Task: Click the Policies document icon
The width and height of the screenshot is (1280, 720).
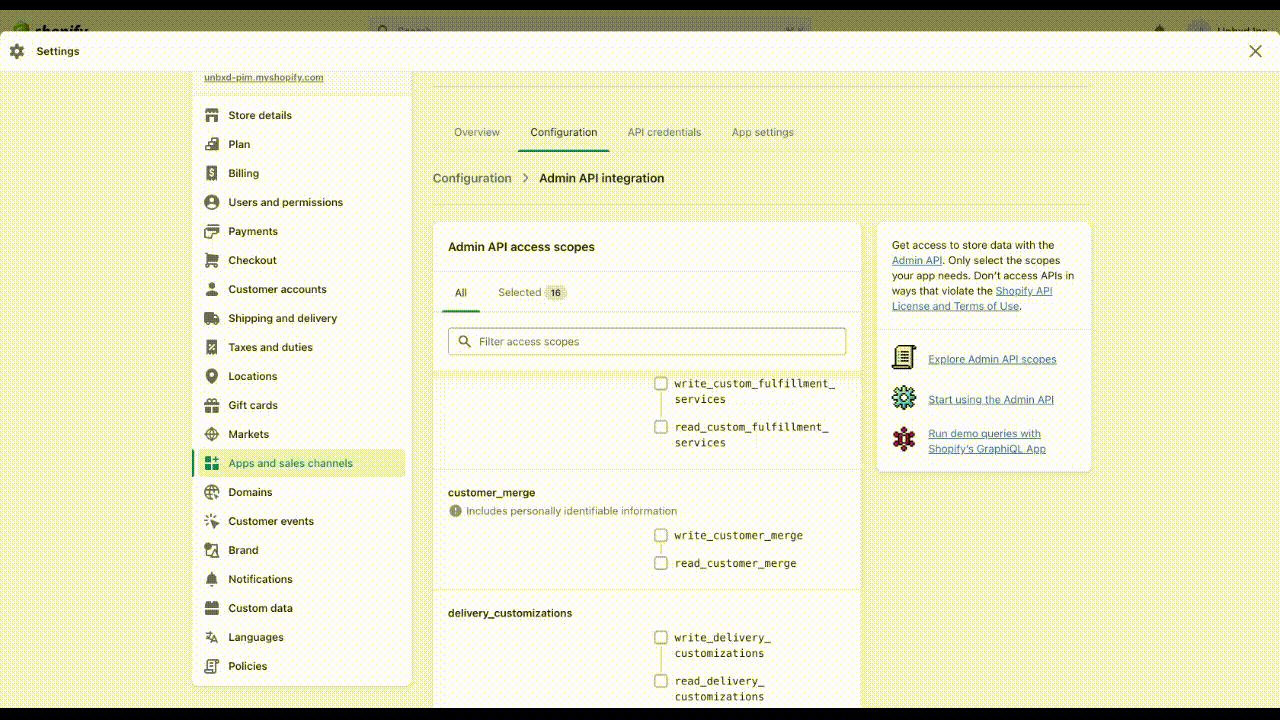Action: (x=211, y=666)
